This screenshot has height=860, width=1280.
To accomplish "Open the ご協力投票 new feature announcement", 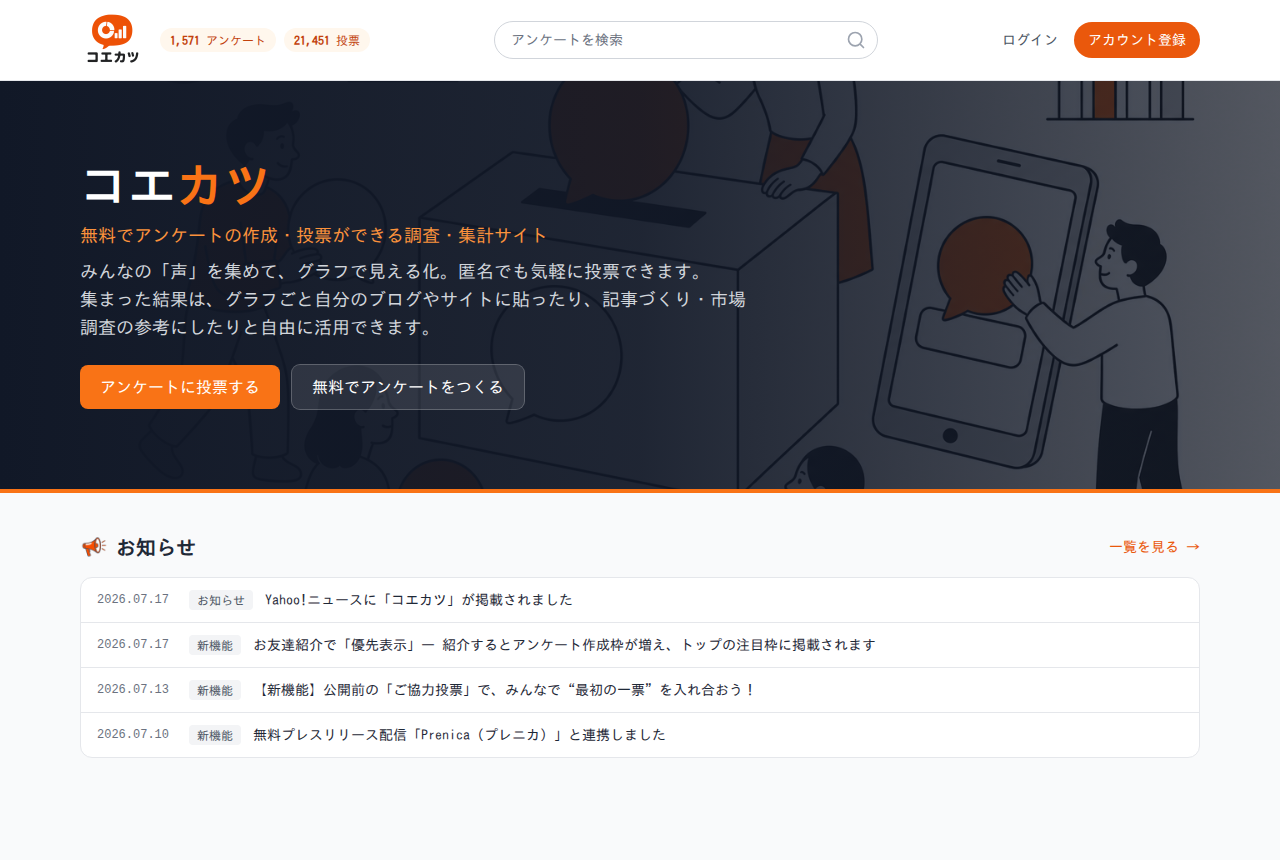I will tap(640, 690).
